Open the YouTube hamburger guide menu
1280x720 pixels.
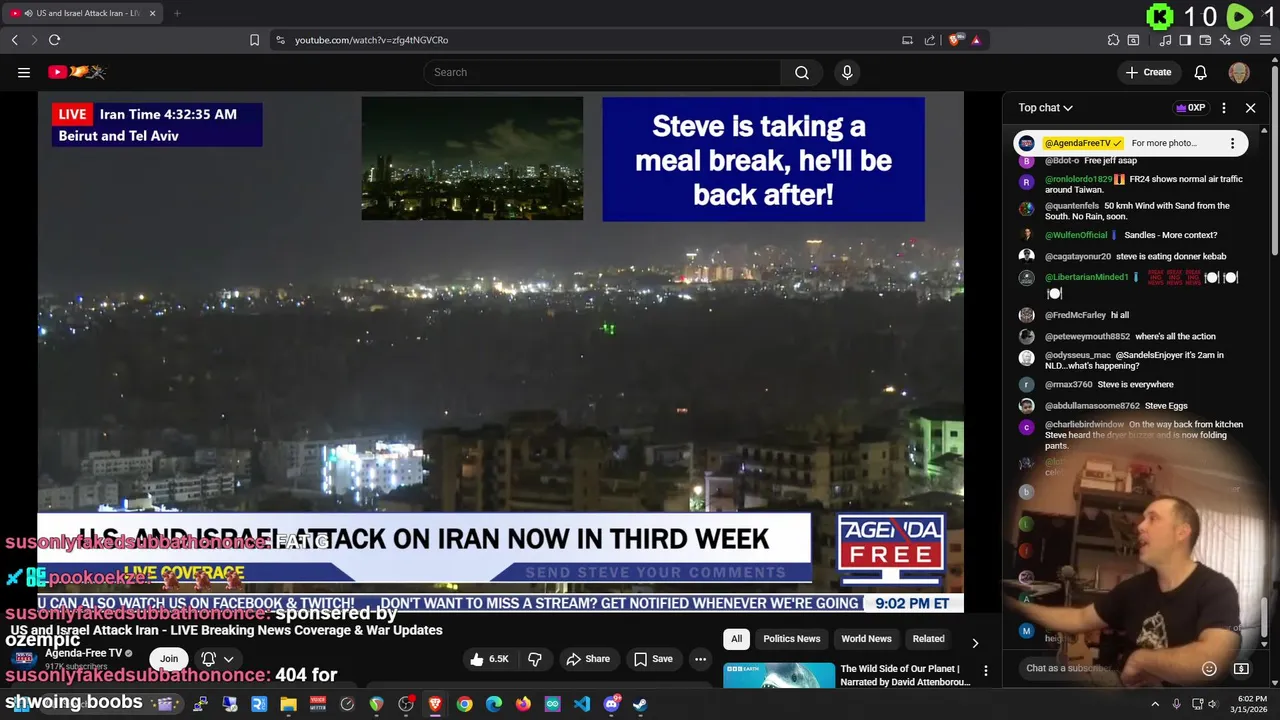[24, 72]
